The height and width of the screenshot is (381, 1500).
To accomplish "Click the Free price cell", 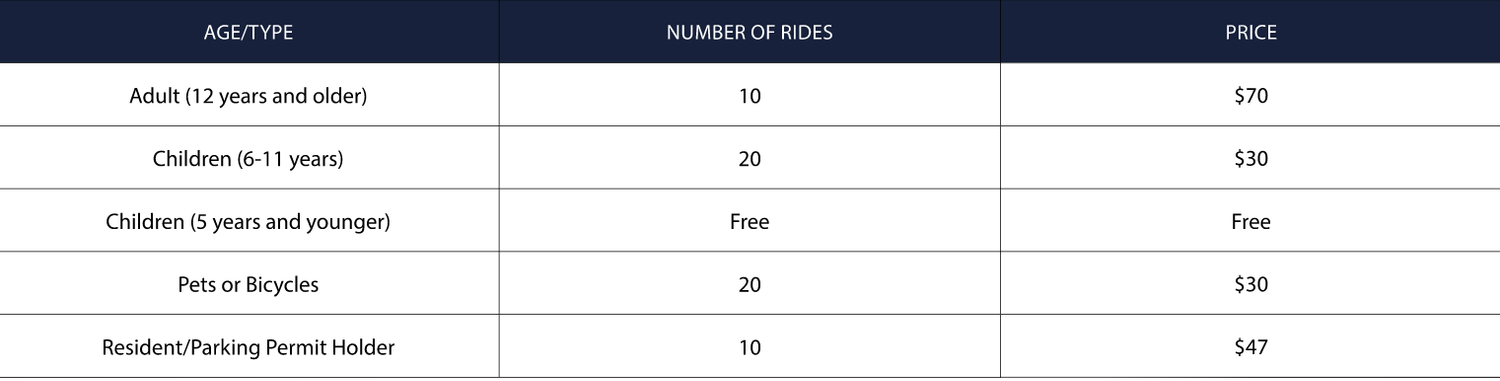I will [x=1251, y=222].
